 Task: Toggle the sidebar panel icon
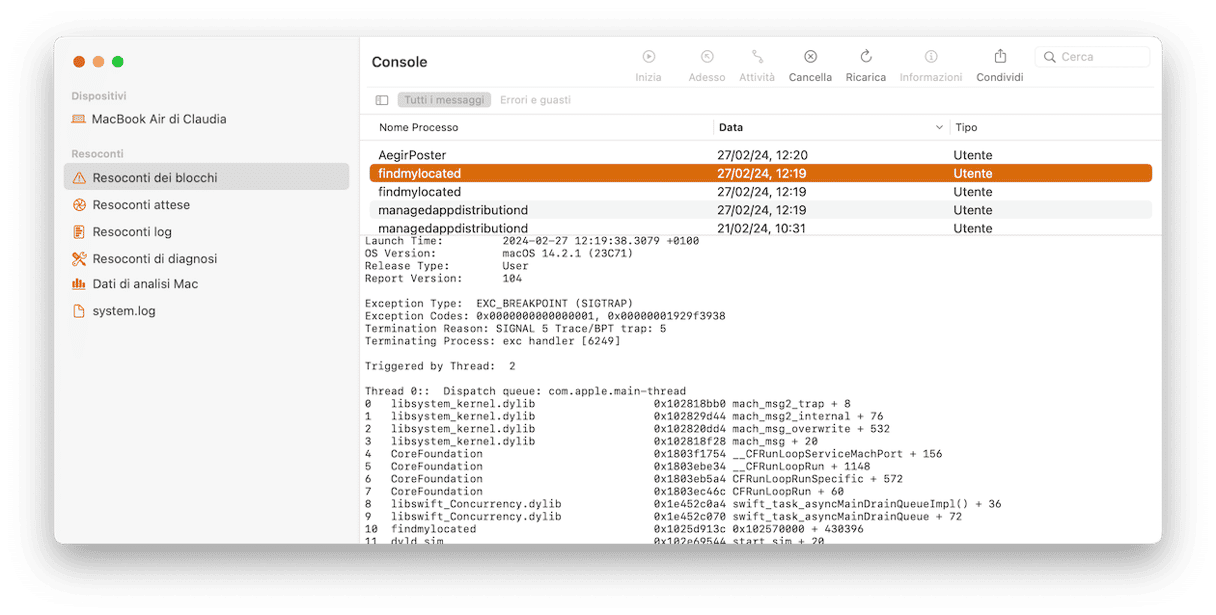pos(382,100)
